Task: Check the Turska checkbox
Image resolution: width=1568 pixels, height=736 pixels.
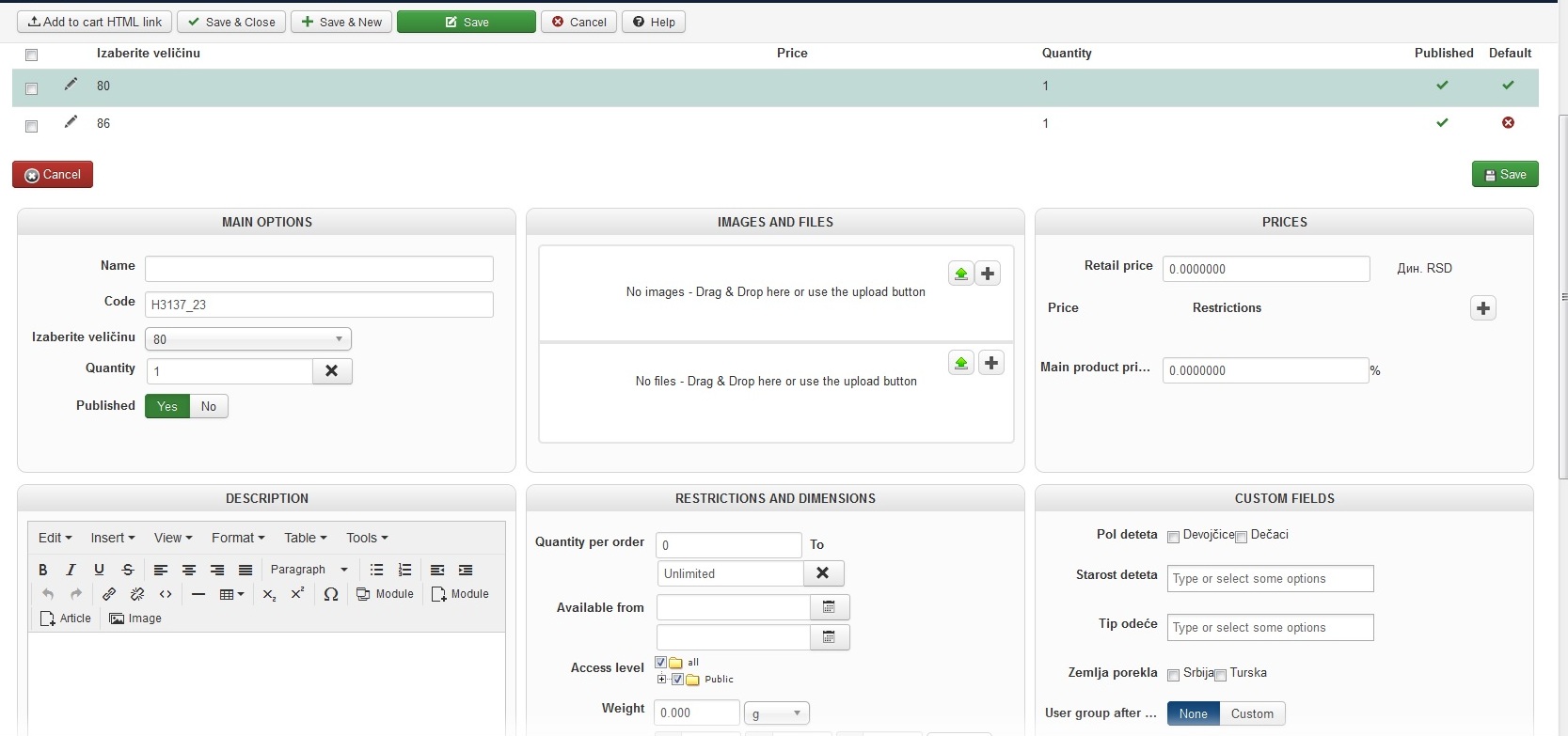Action: pyautogui.click(x=1220, y=675)
